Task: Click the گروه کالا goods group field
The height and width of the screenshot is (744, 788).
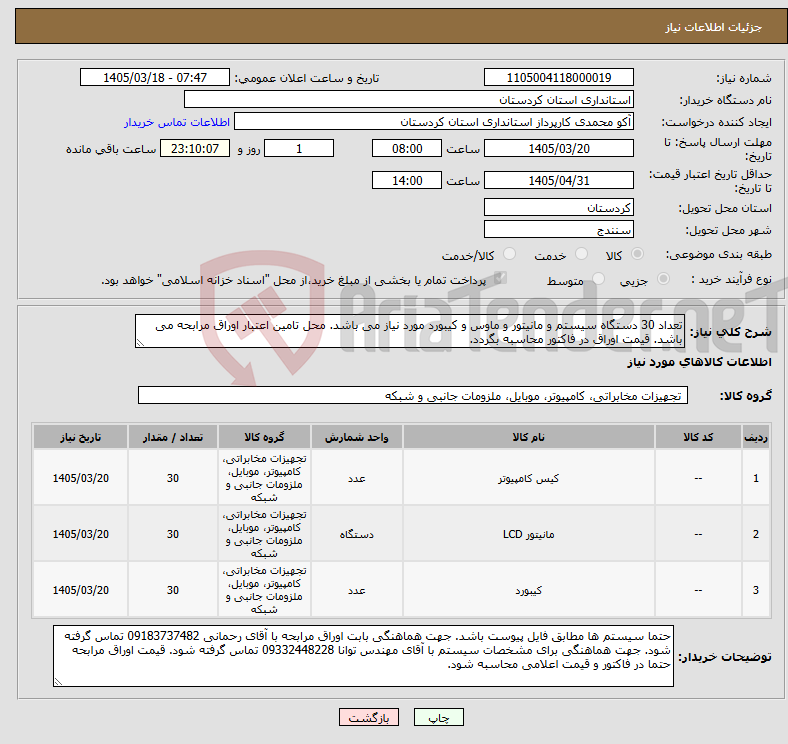Action: [413, 395]
